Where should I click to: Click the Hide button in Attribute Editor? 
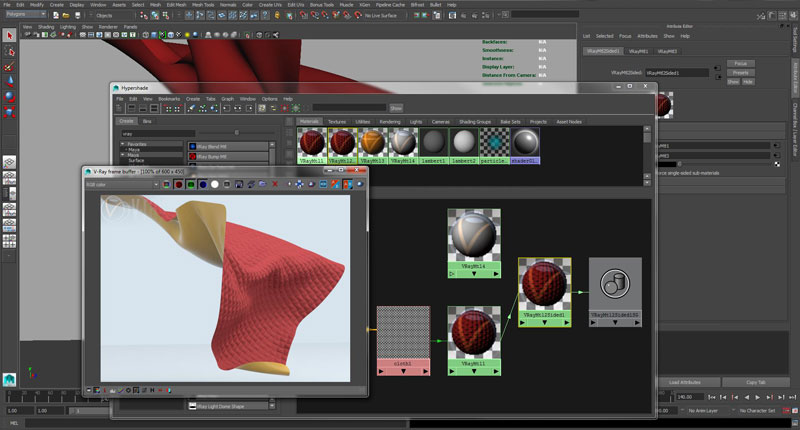pos(747,82)
